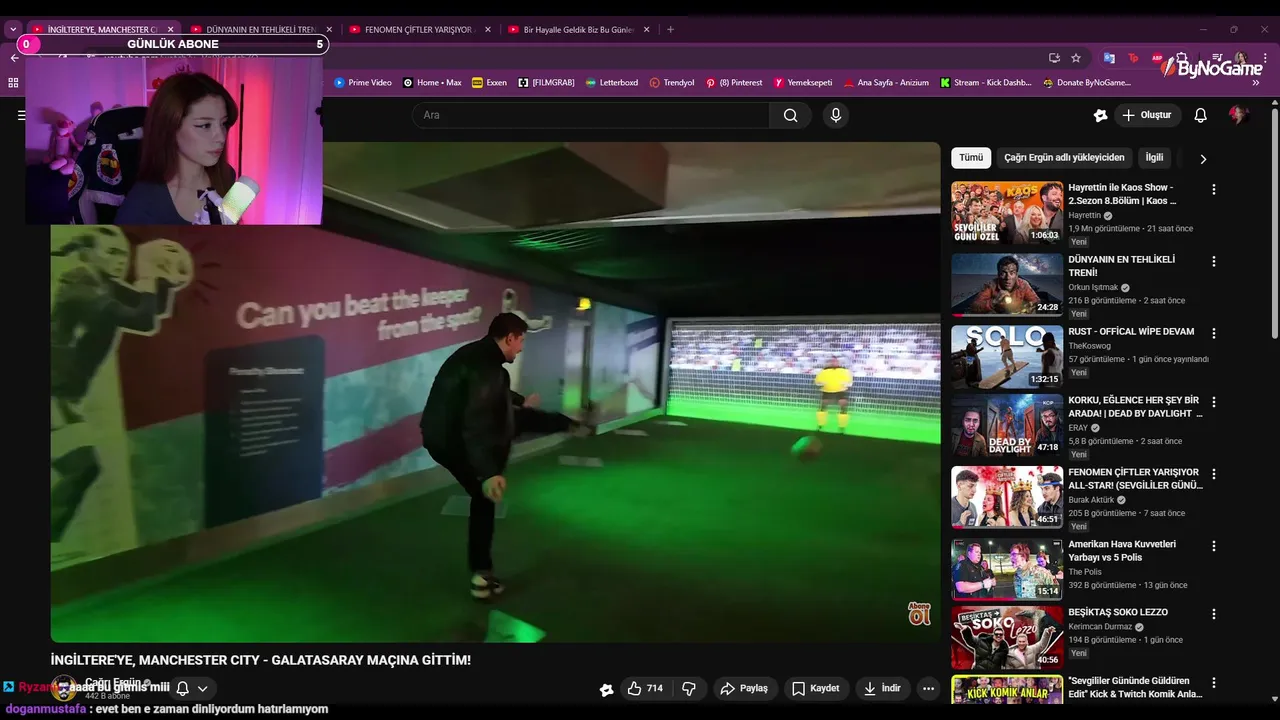Open options for FENOMEN ÇİFTLER YARIŞIYOR video
The height and width of the screenshot is (720, 1280).
pyautogui.click(x=1214, y=474)
